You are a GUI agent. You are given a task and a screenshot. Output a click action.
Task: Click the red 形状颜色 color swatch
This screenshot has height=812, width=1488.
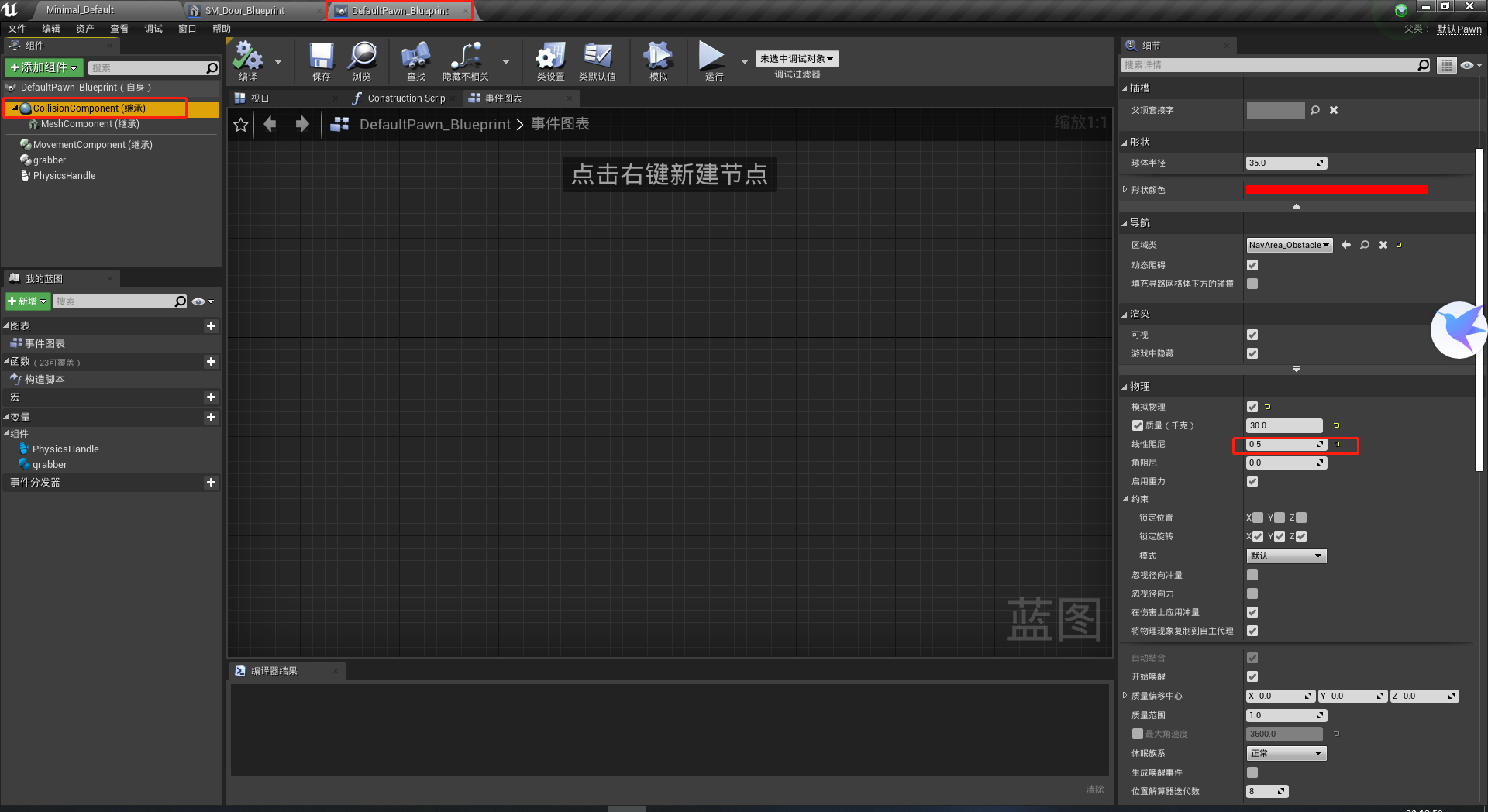(1336, 191)
